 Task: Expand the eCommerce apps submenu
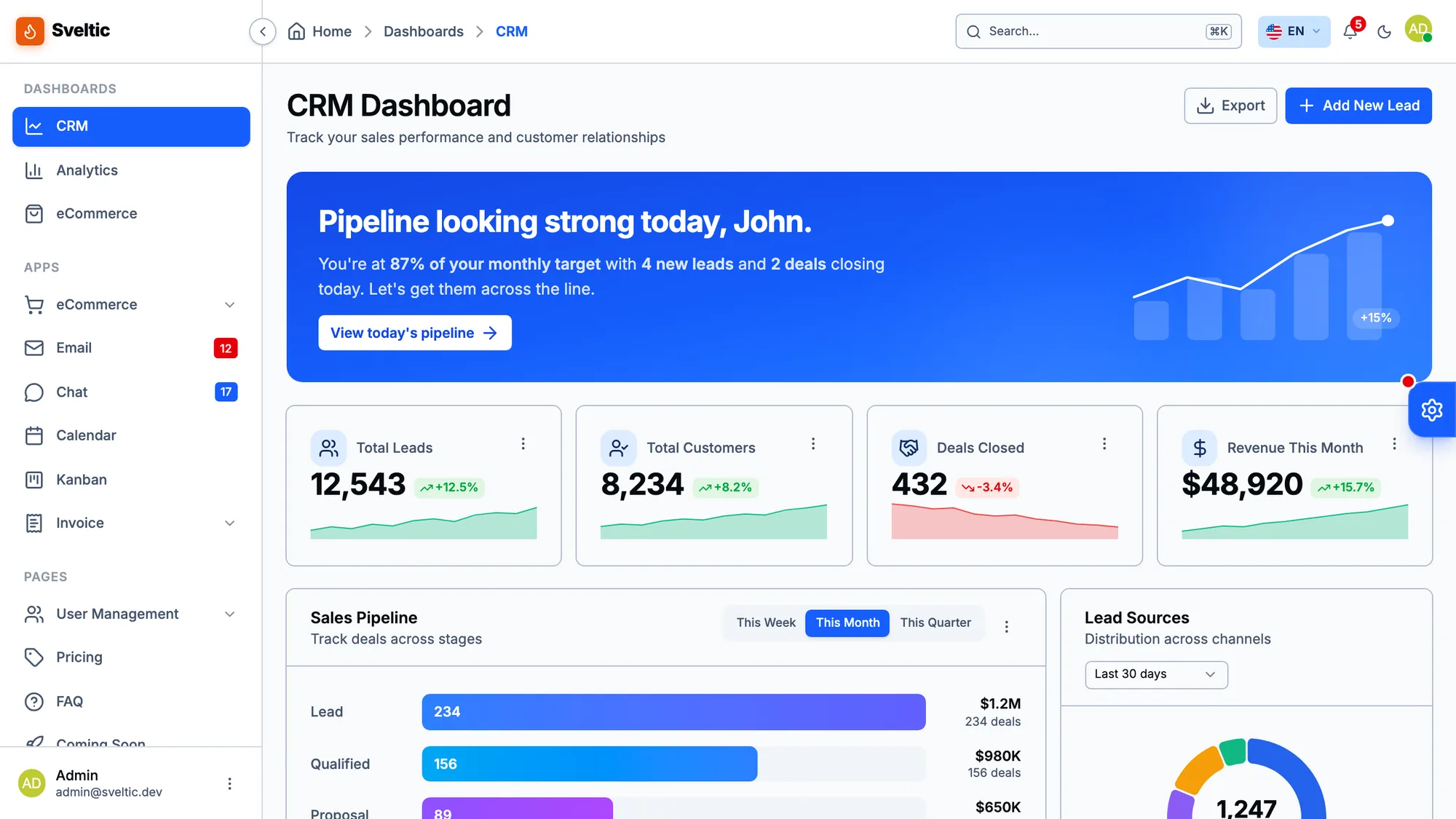pos(229,304)
